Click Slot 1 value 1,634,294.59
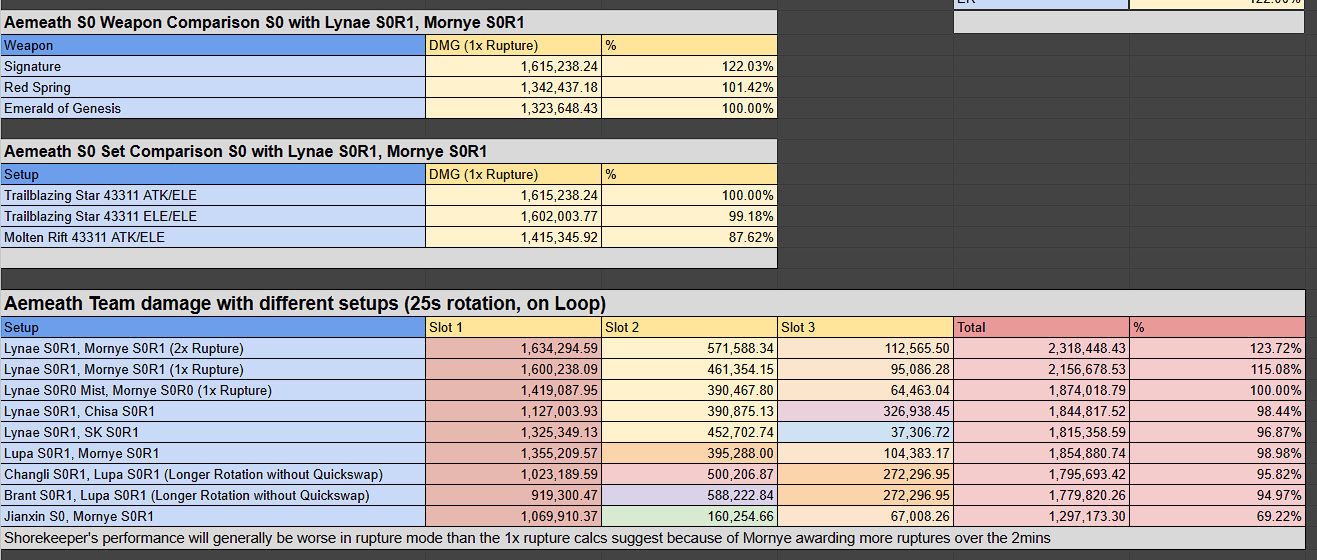Image resolution: width=1317 pixels, height=560 pixels. pyautogui.click(x=514, y=348)
